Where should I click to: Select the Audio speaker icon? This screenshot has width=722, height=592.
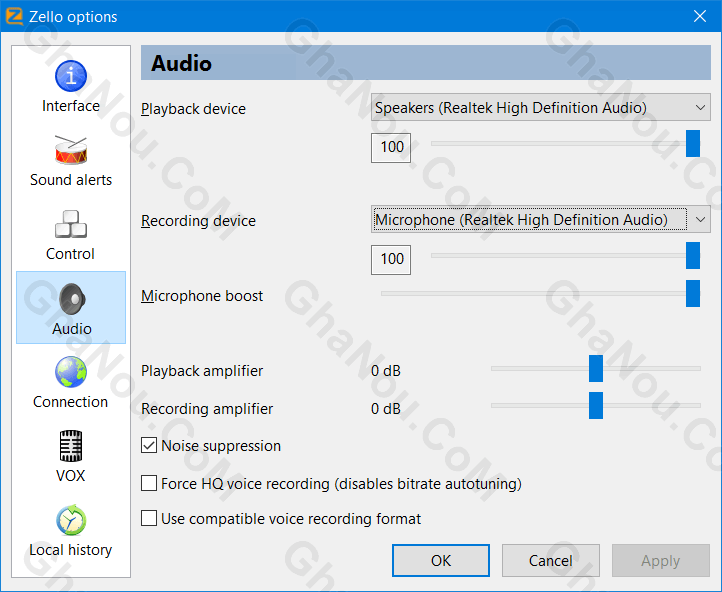[x=72, y=299]
